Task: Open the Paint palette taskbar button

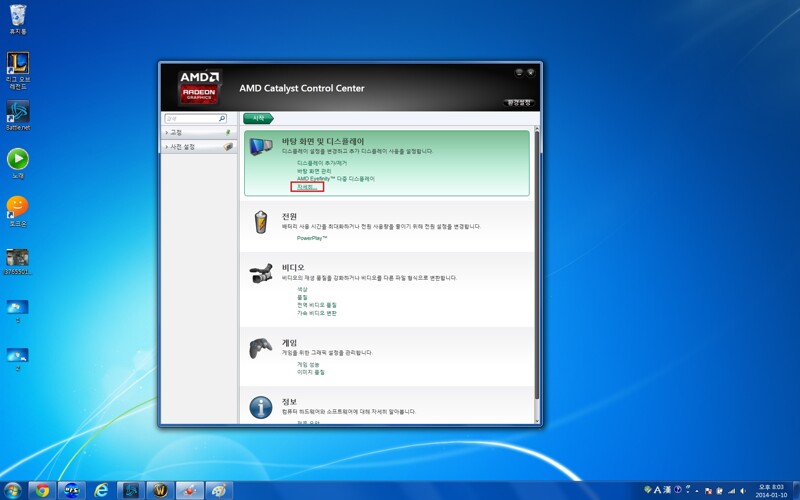Action: coord(219,491)
